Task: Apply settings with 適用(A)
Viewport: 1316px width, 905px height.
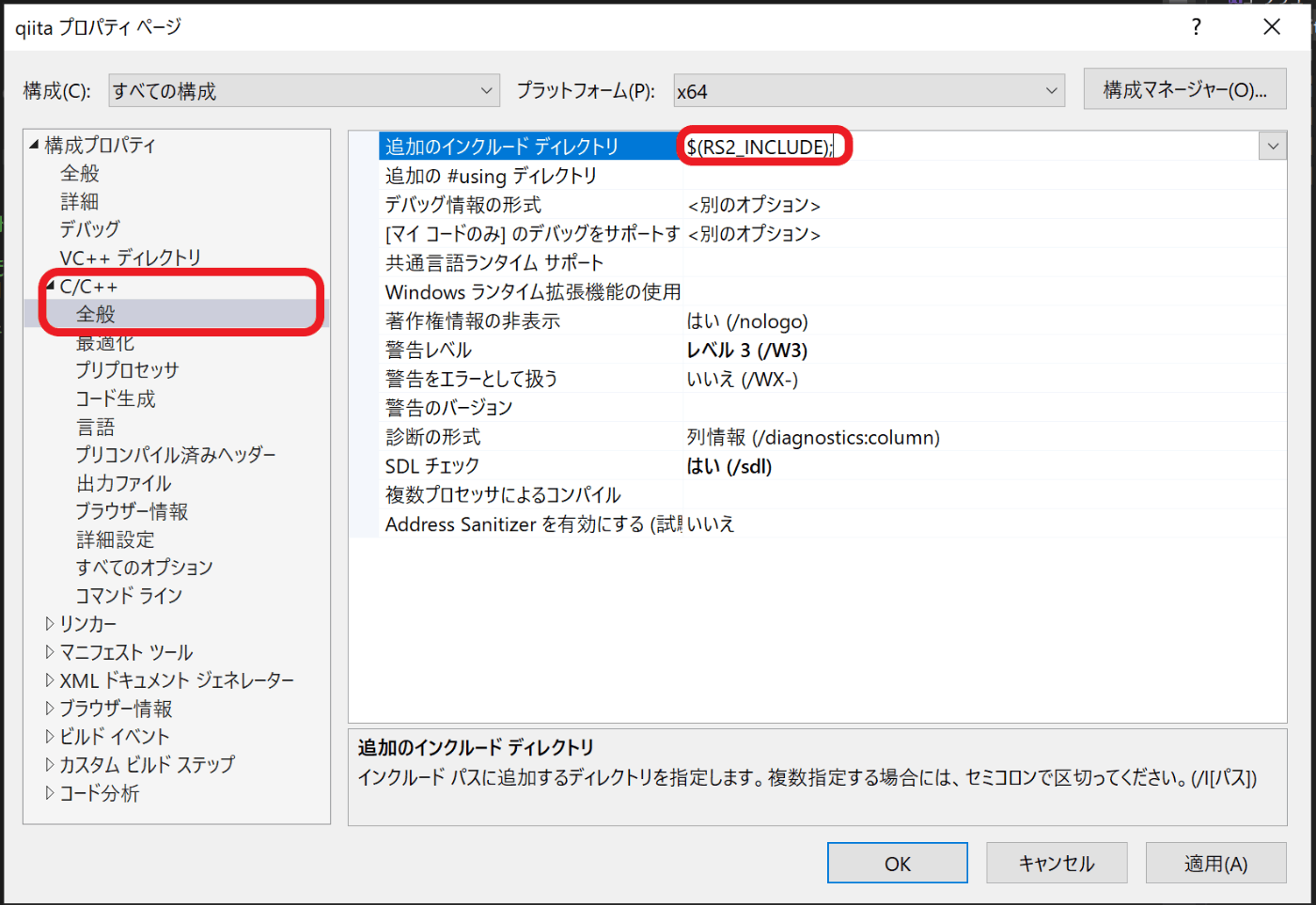Action: pyautogui.click(x=1215, y=862)
